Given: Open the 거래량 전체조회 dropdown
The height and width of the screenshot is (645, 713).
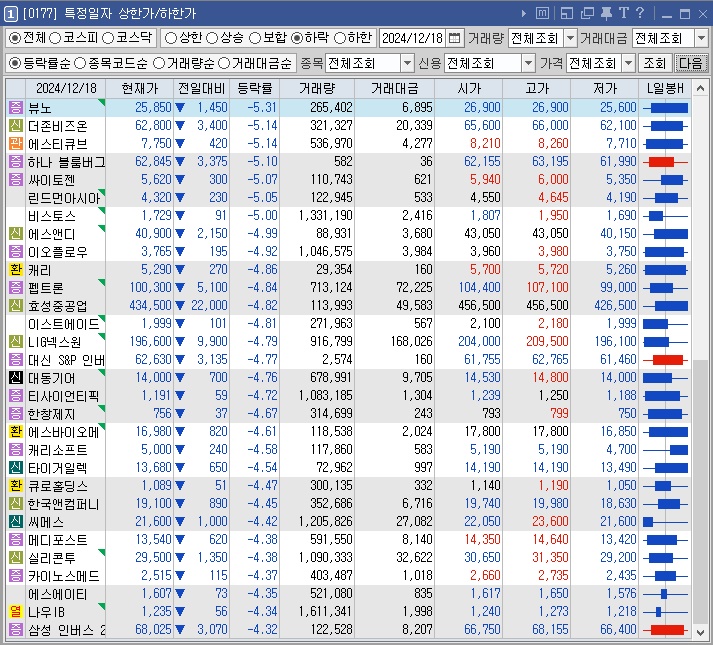Looking at the screenshot, I should [570, 38].
